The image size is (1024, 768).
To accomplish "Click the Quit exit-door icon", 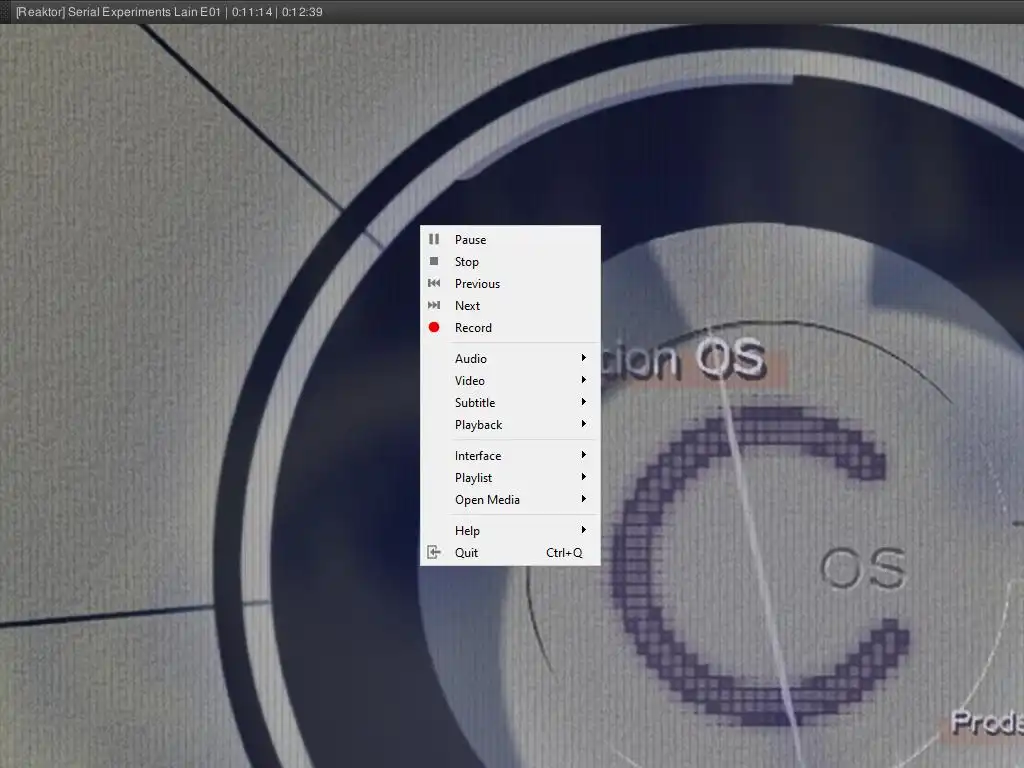I will point(434,552).
